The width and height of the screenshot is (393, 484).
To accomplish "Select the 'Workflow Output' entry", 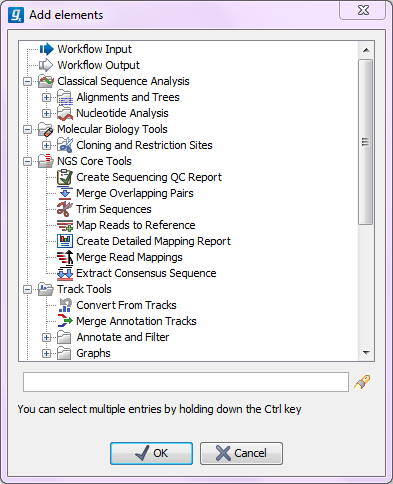I will point(98,65).
